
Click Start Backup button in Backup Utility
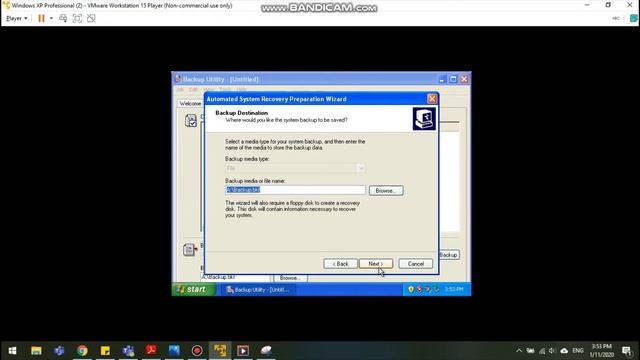[x=449, y=255]
